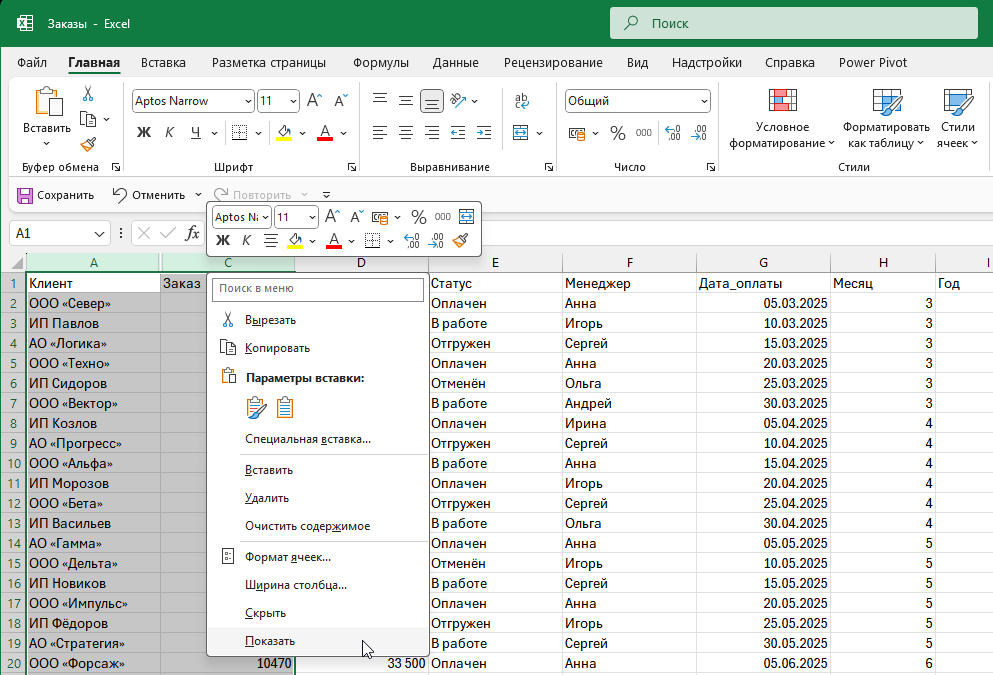This screenshot has height=675, width=993.
Task: Click Специальная вставка in the context menu
Action: click(307, 439)
